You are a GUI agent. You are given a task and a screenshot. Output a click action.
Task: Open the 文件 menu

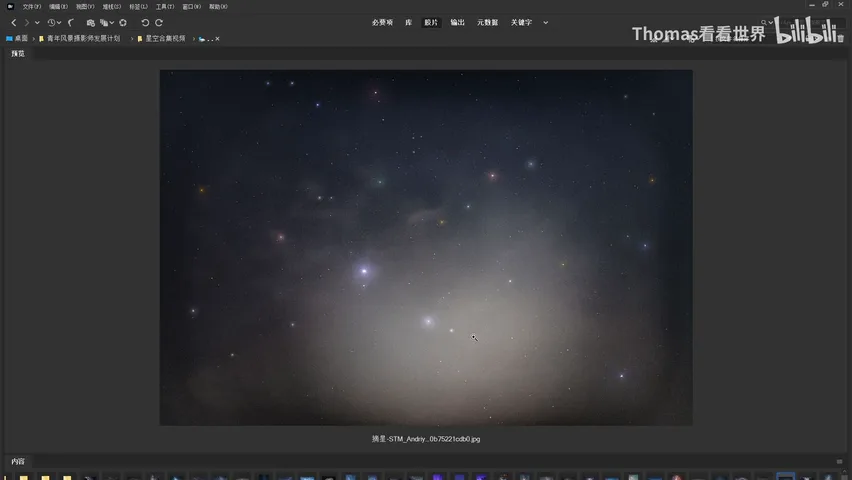[32, 7]
